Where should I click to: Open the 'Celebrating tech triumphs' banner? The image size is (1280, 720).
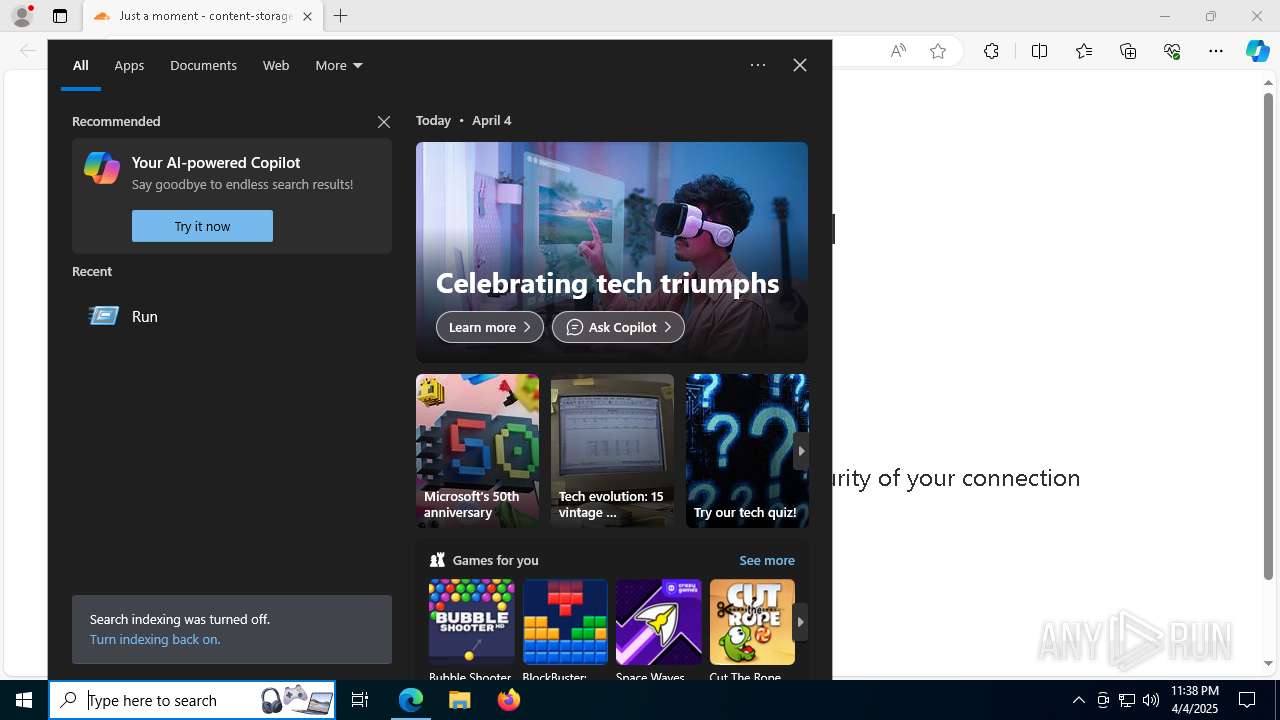[612, 252]
